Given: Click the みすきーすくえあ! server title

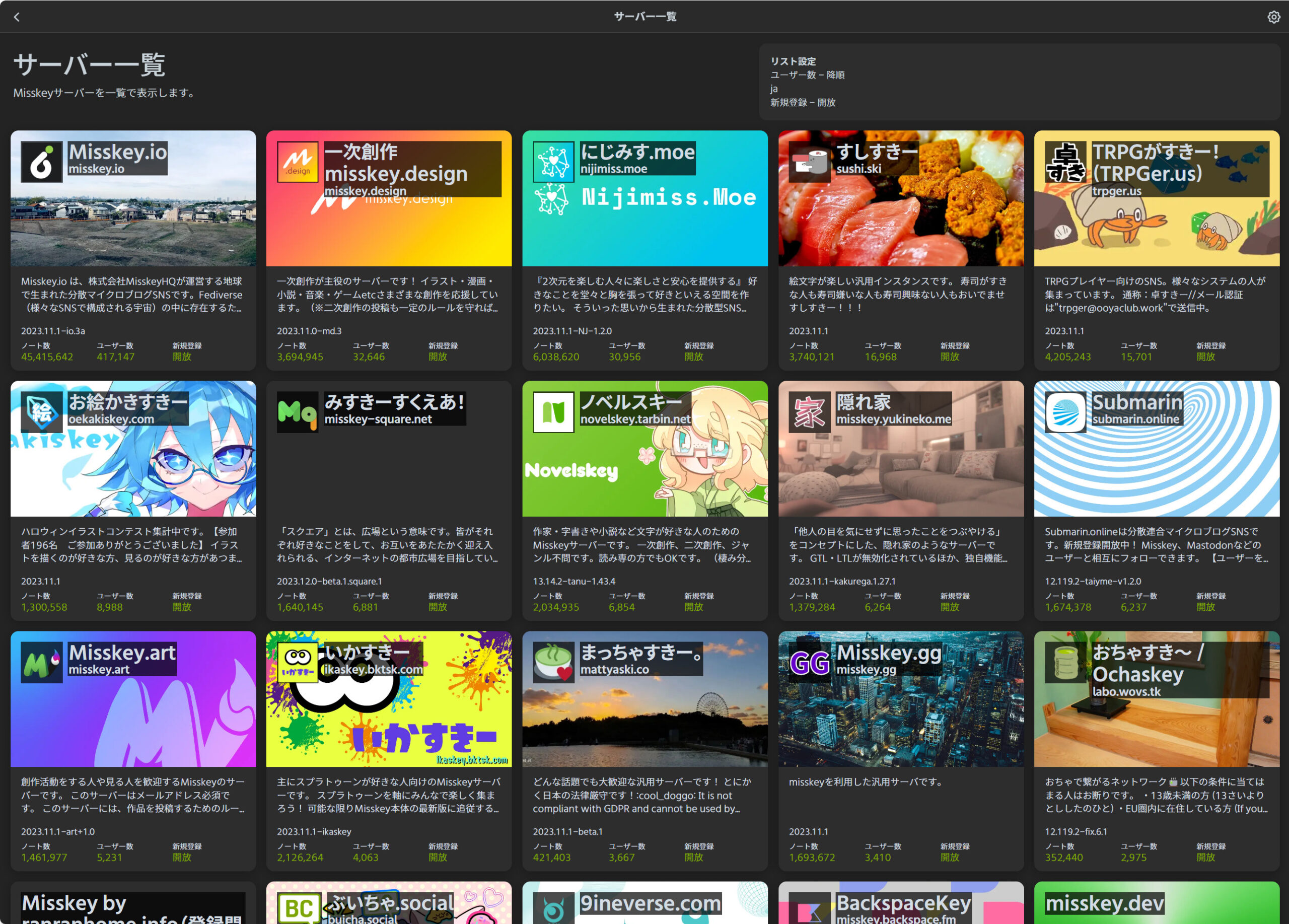Looking at the screenshot, I should click(x=394, y=402).
